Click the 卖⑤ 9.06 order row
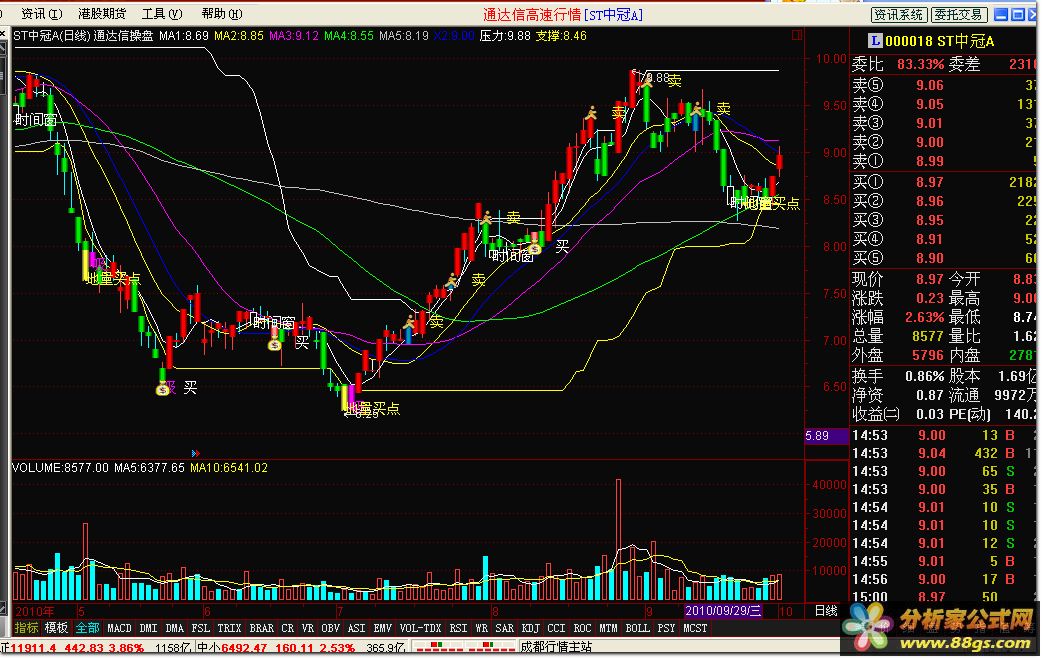 pyautogui.click(x=944, y=85)
